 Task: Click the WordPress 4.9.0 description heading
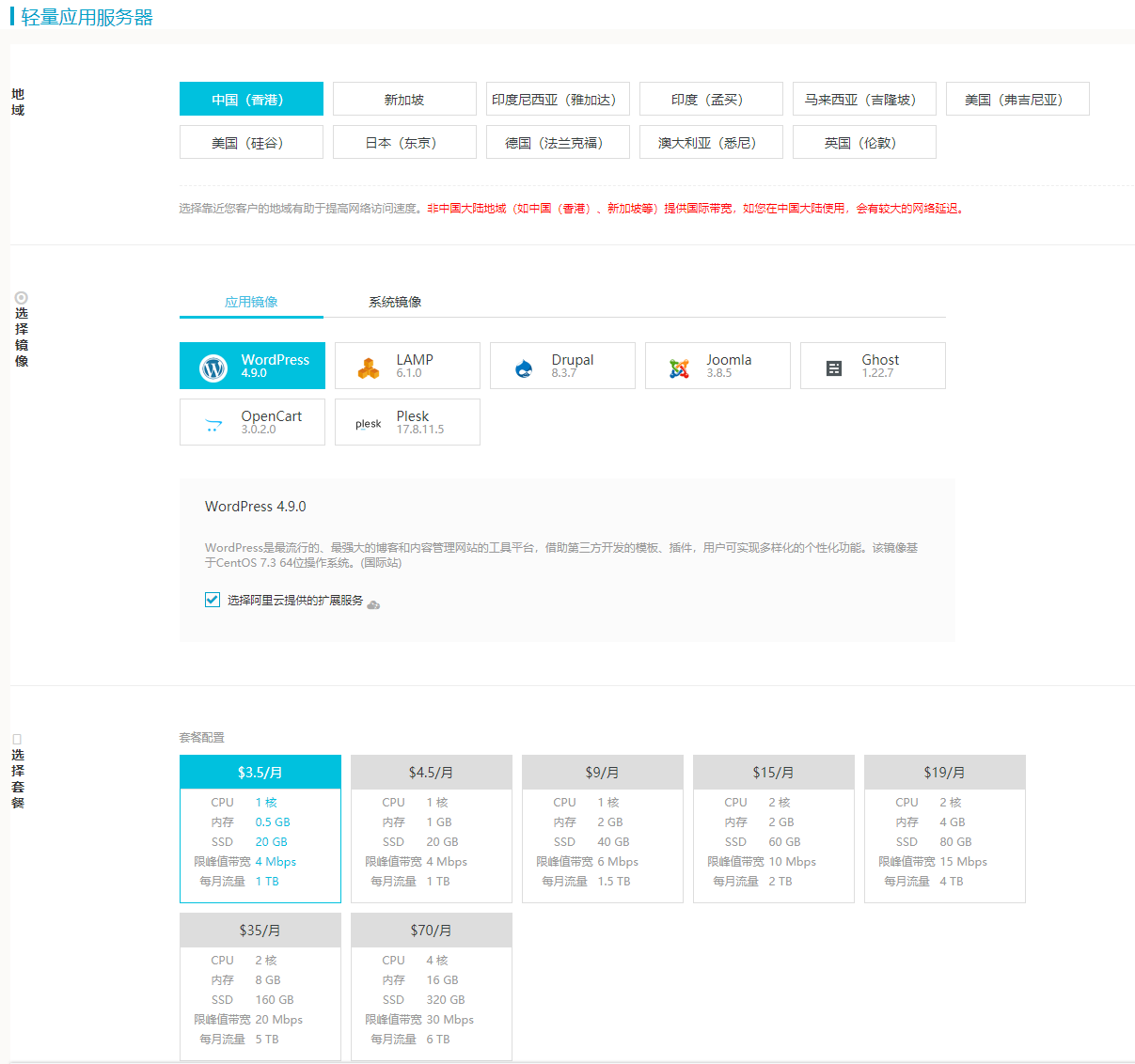(x=256, y=506)
